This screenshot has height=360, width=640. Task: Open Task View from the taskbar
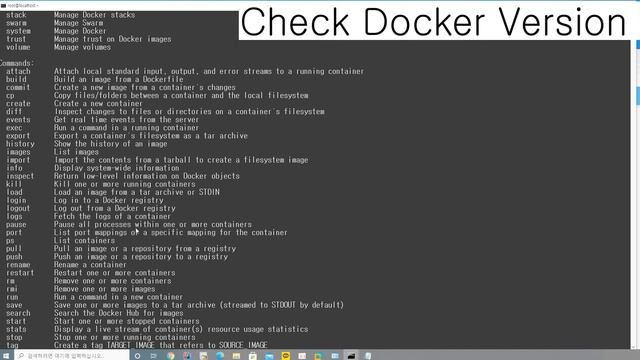coord(153,356)
